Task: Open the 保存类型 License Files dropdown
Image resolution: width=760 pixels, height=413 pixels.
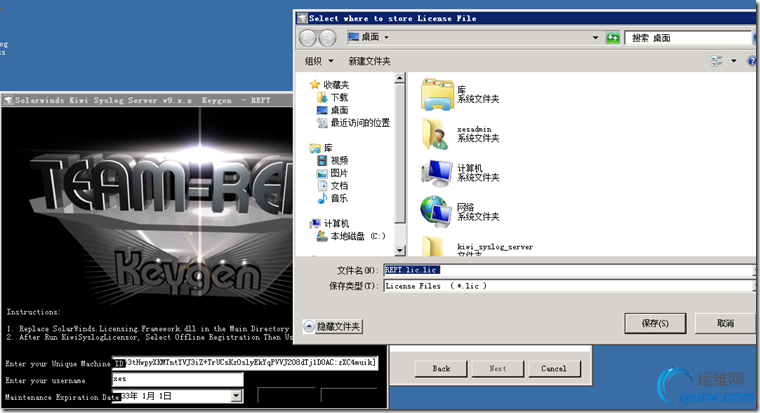Action: pos(569,286)
